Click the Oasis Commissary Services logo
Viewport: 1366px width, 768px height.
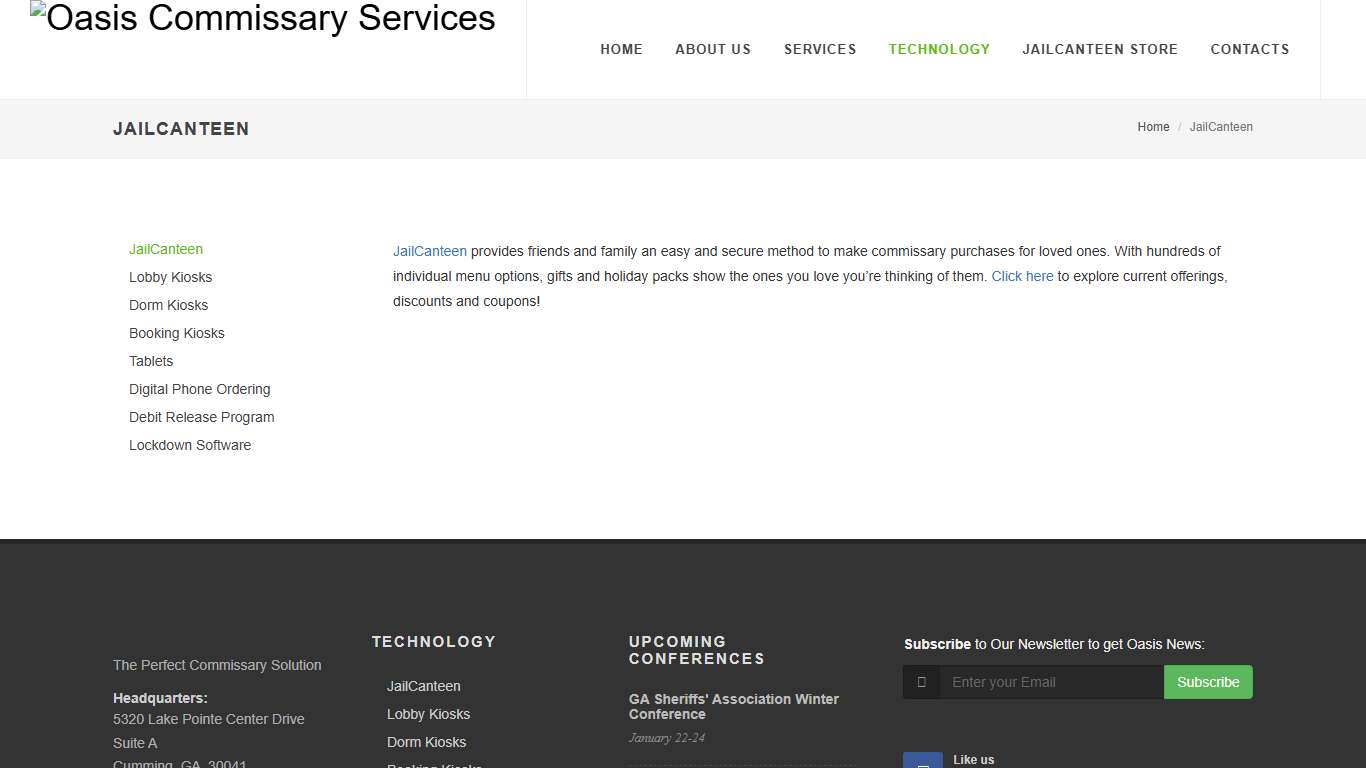click(262, 18)
